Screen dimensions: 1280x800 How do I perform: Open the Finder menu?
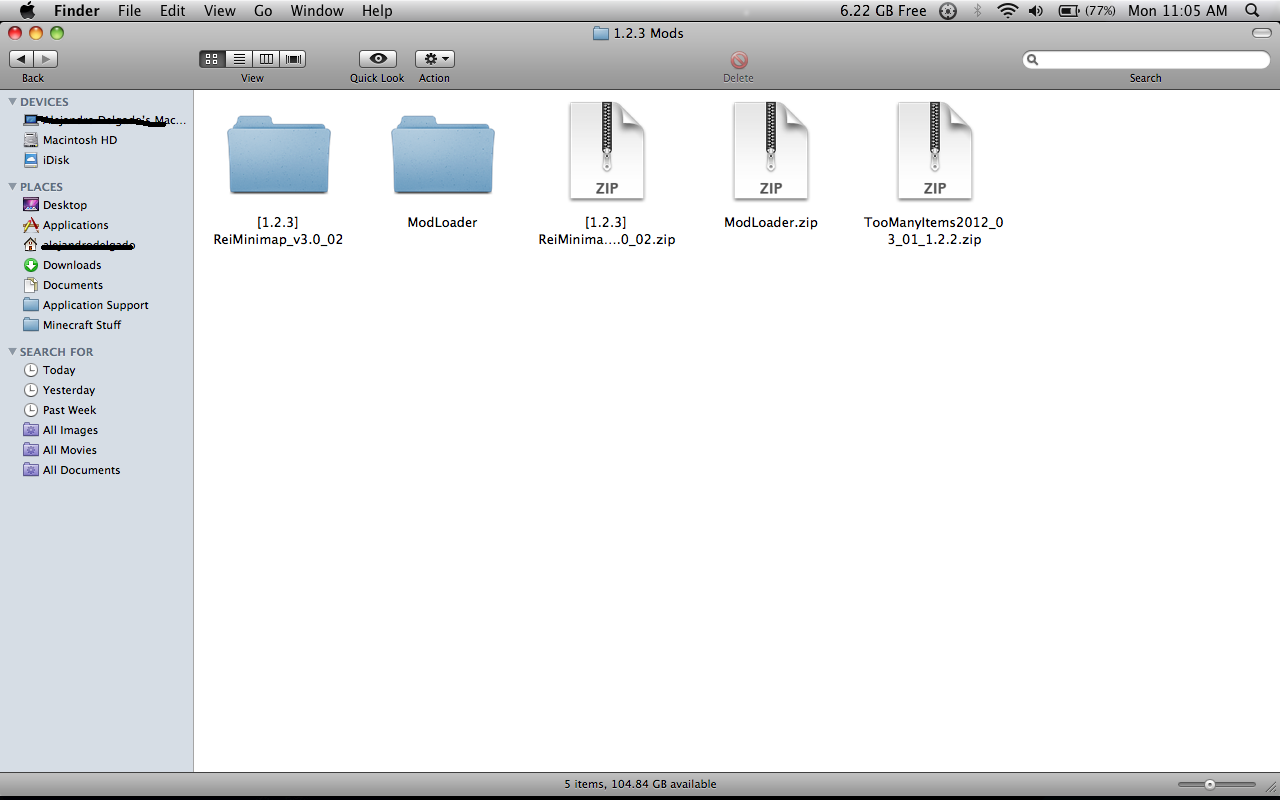click(x=75, y=11)
